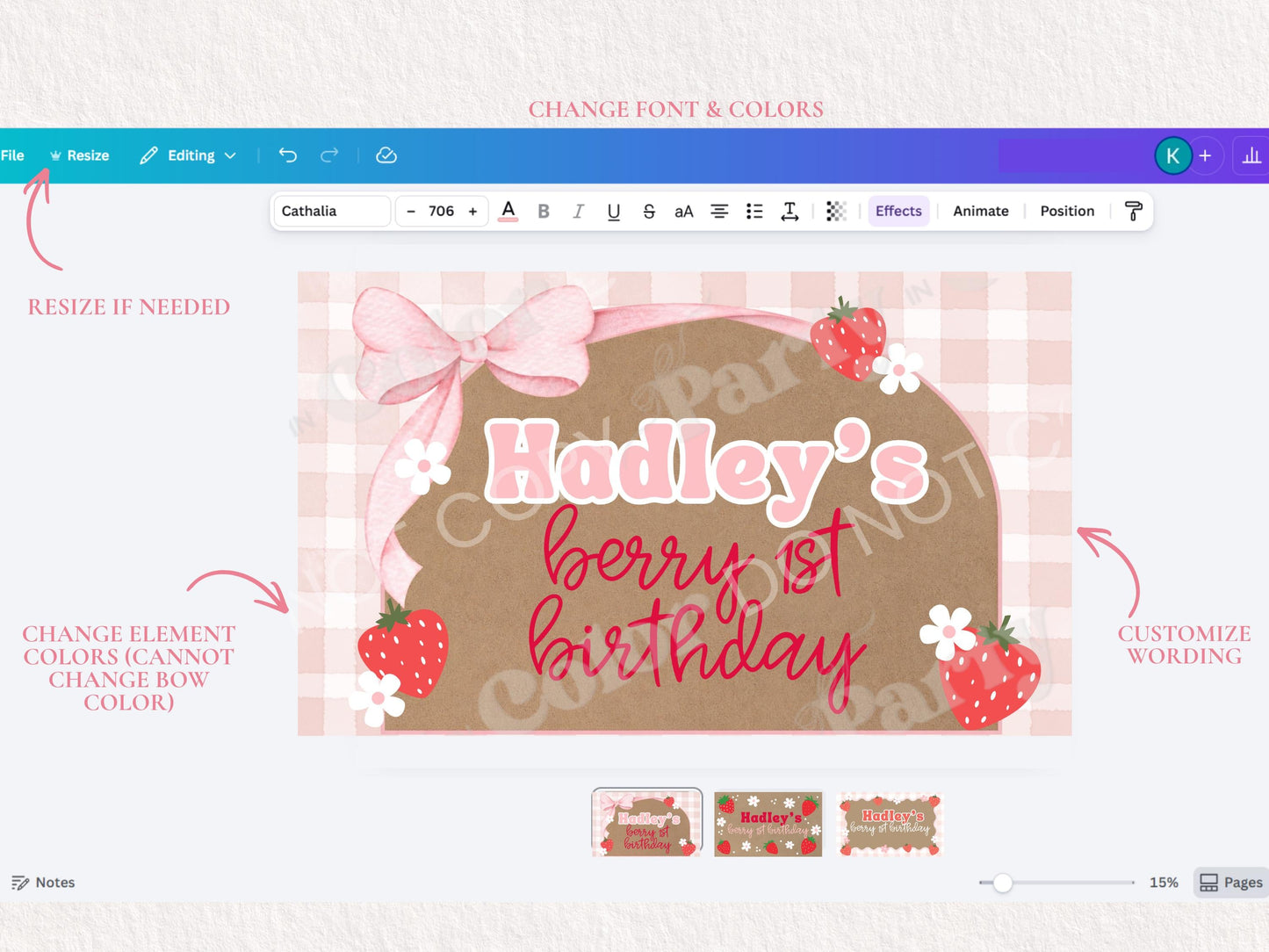Open the letter and line spacing options

pos(790,211)
